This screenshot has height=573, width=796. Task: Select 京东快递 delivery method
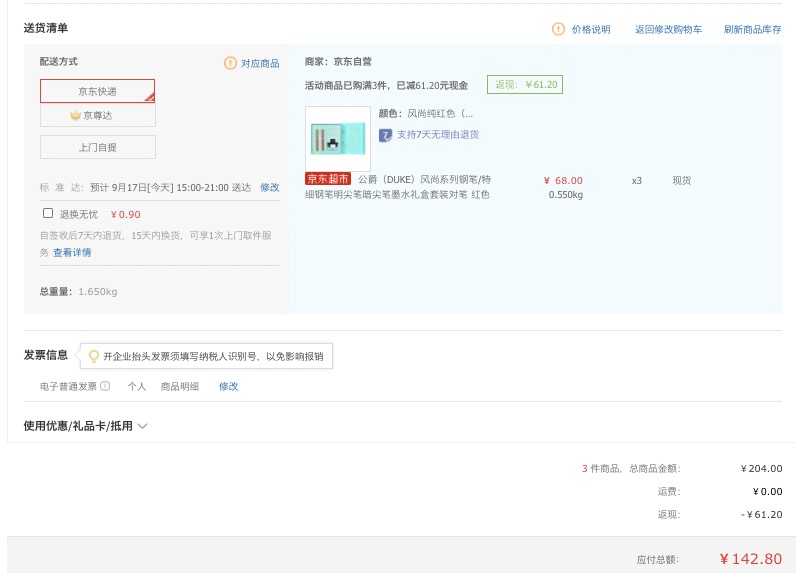click(97, 91)
